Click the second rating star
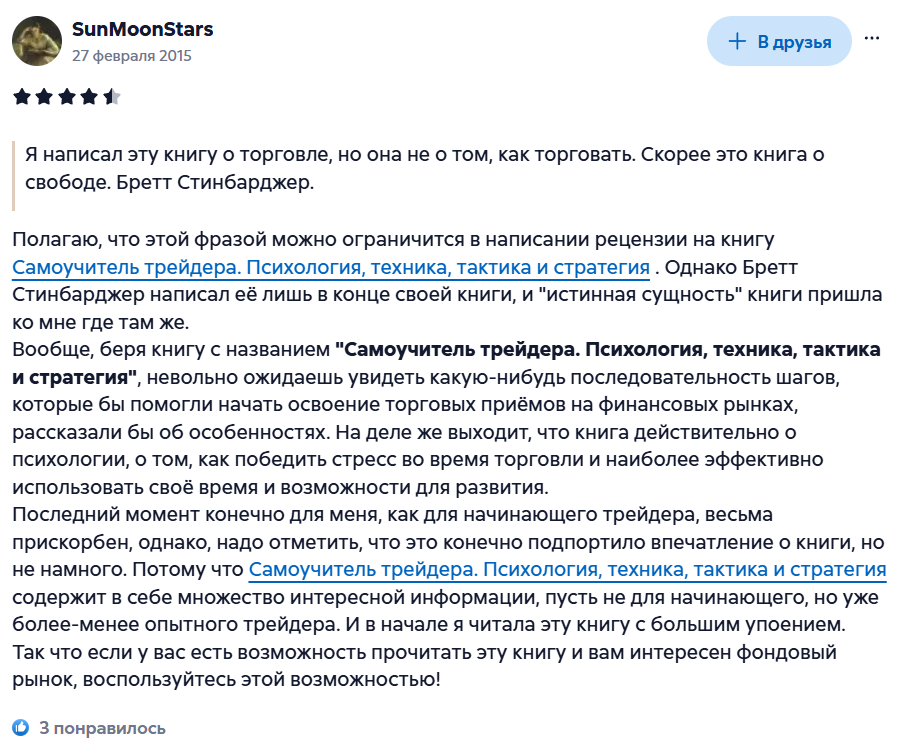 (x=44, y=96)
